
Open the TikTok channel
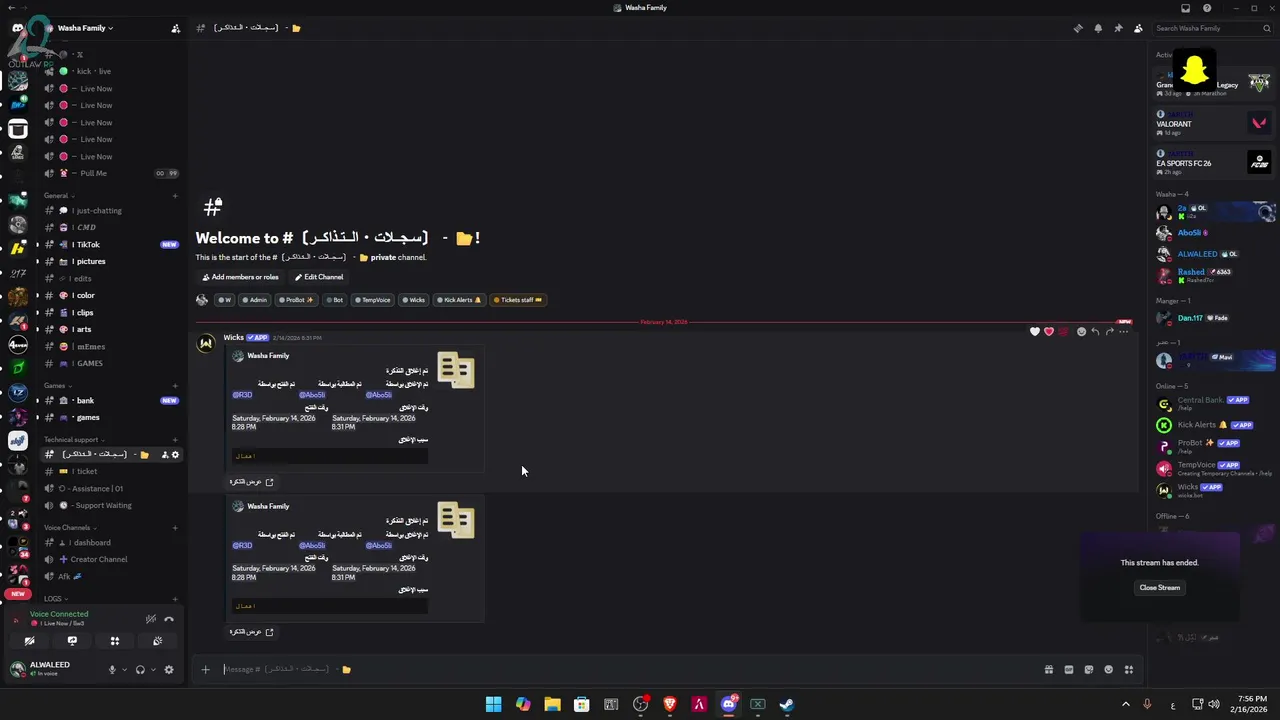(x=110, y=244)
